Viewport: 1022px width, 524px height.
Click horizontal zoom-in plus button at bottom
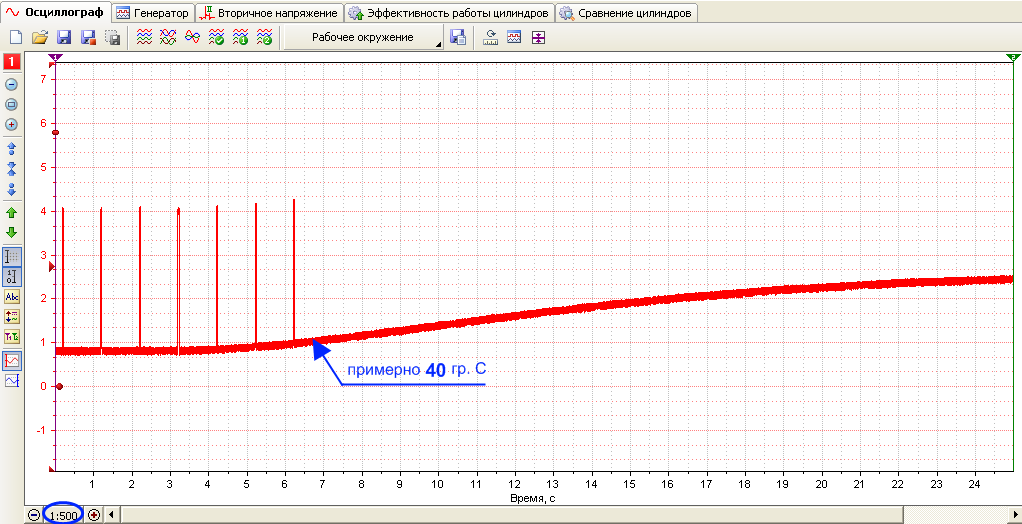coord(95,516)
